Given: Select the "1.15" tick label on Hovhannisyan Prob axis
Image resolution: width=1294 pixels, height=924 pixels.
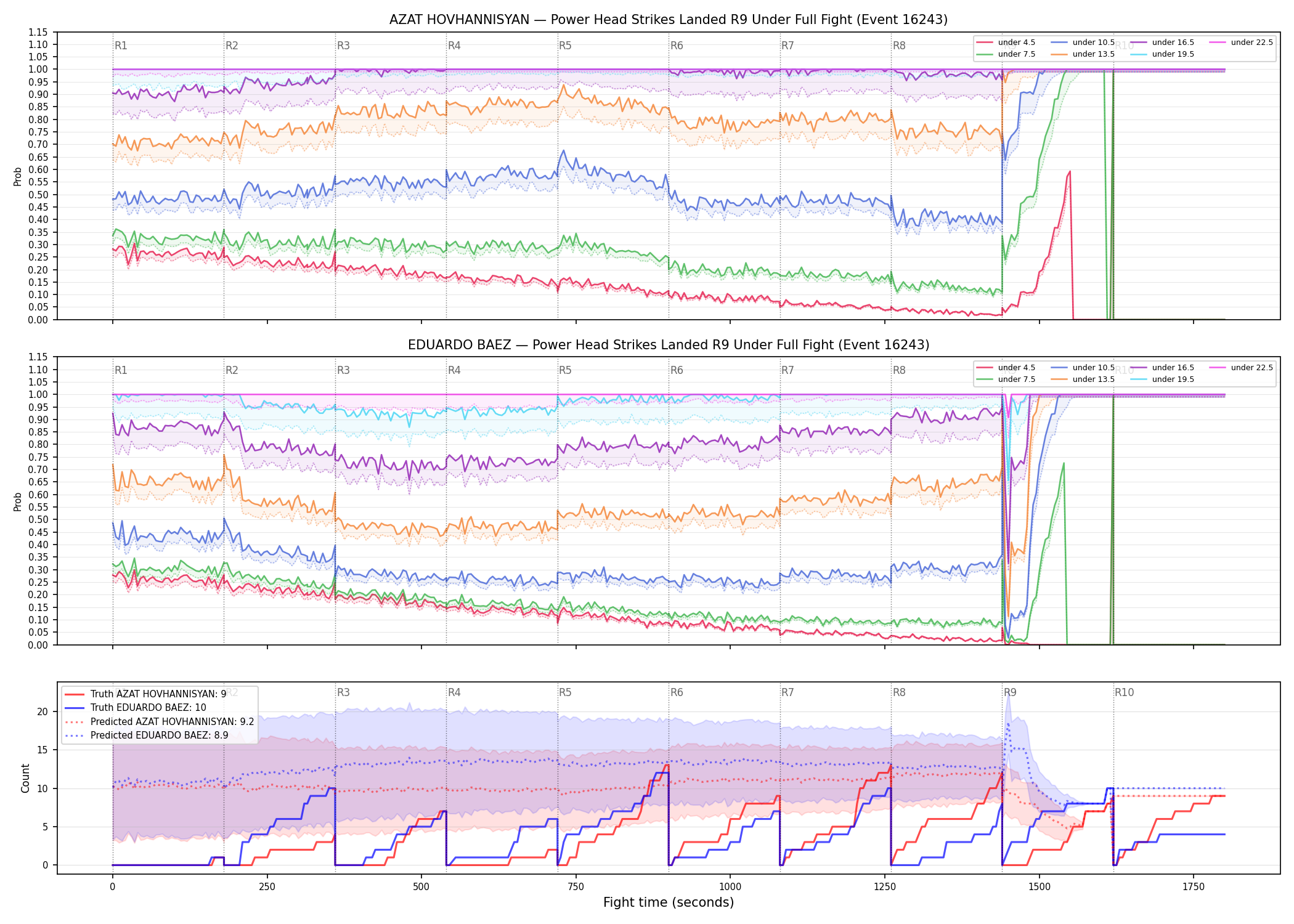Looking at the screenshot, I should tap(38, 32).
